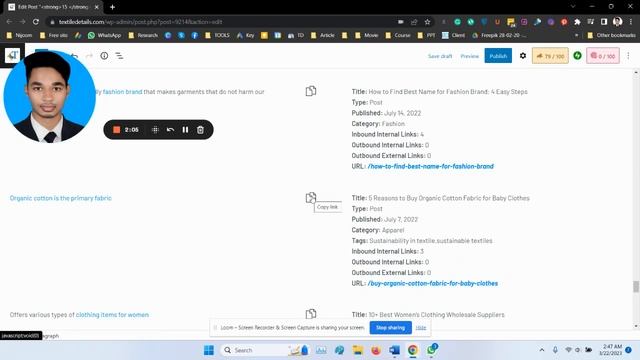Open Chrome from the taskbar
The height and width of the screenshot is (360, 640).
coord(413,350)
